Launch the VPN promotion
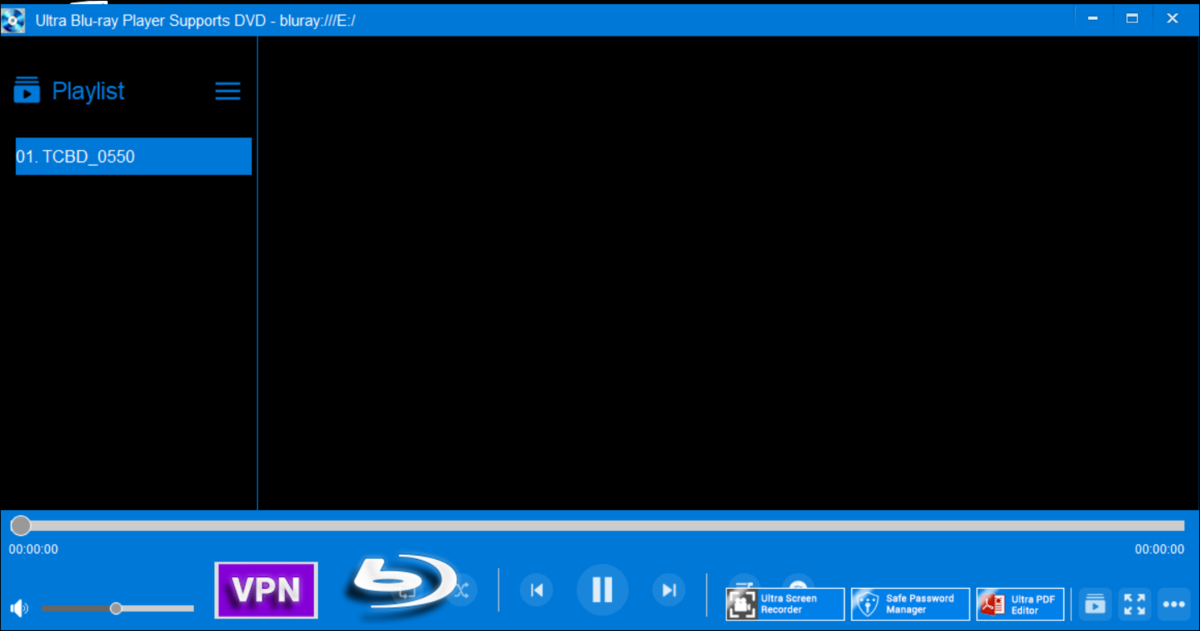This screenshot has width=1200, height=631. tap(265, 590)
